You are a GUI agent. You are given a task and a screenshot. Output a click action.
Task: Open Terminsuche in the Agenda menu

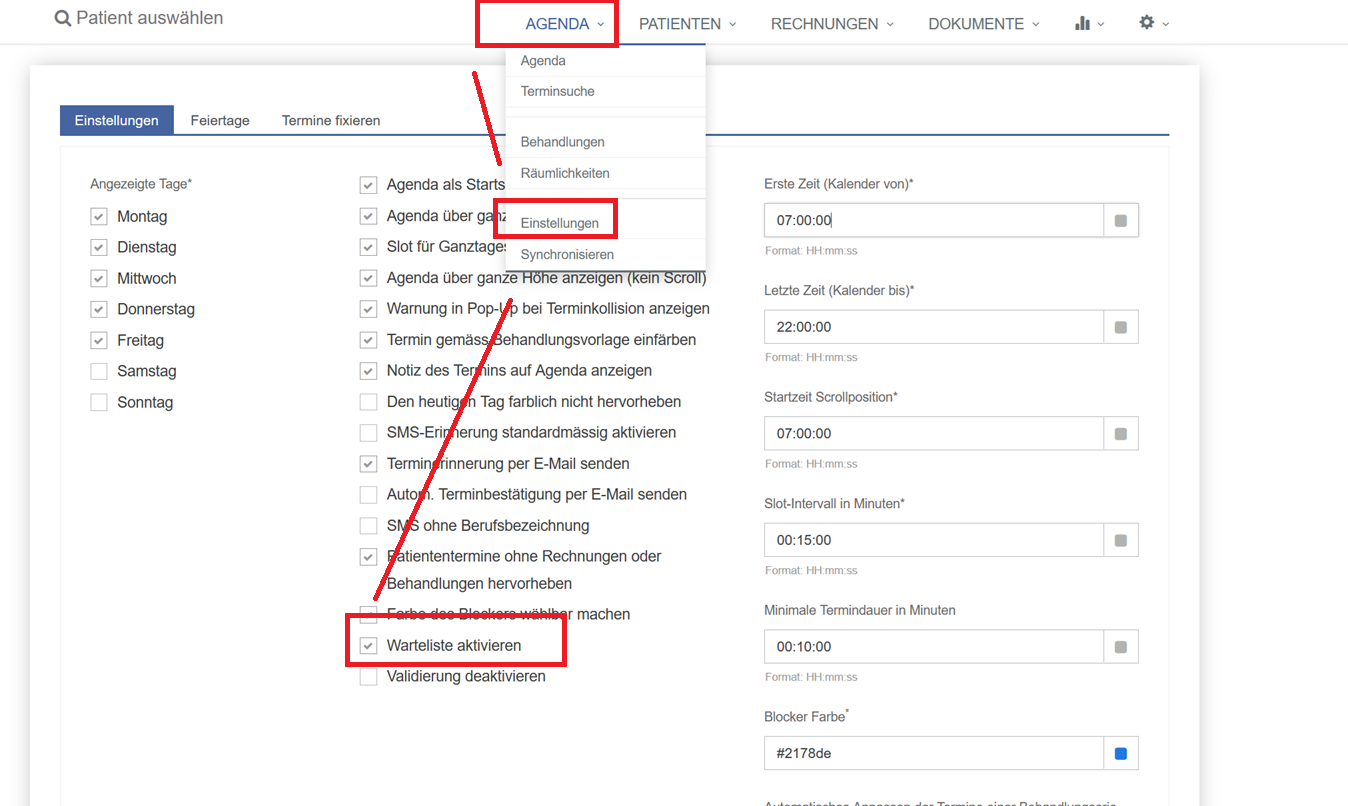pos(557,92)
